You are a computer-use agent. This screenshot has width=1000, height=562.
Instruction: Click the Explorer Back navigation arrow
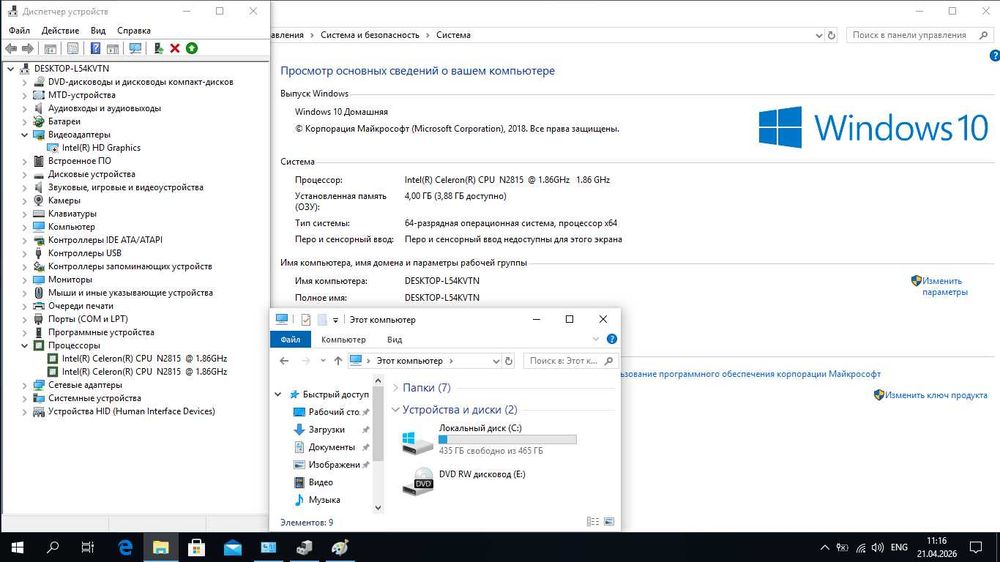(x=284, y=361)
